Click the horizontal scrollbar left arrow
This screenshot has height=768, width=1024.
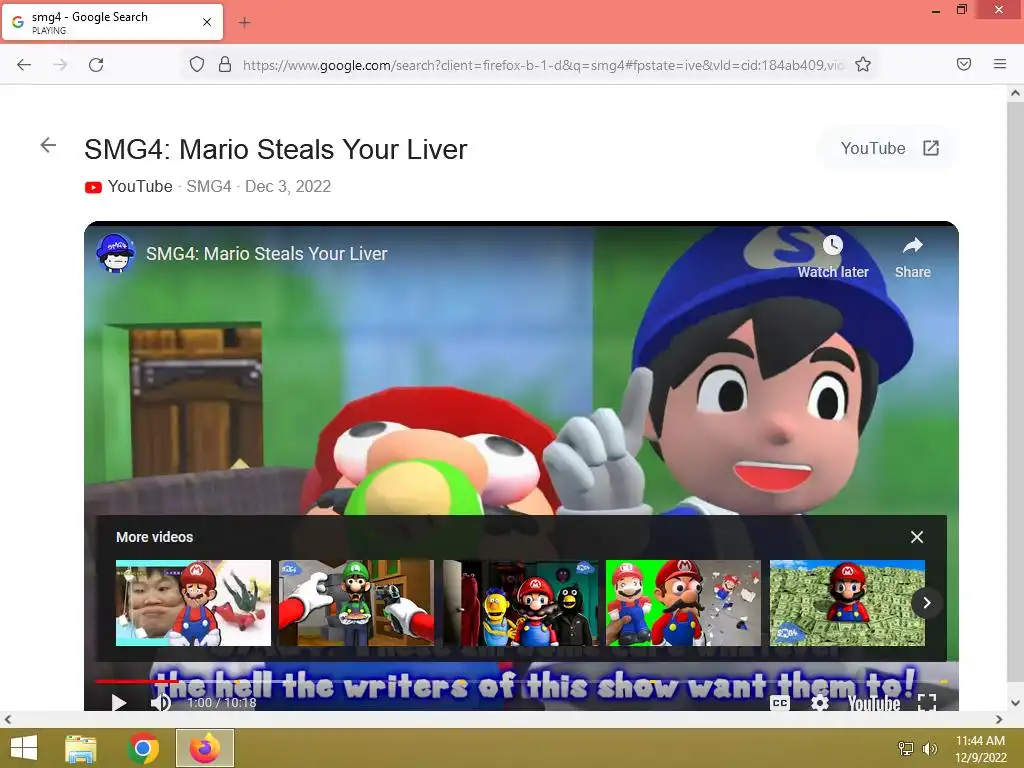coord(7,719)
